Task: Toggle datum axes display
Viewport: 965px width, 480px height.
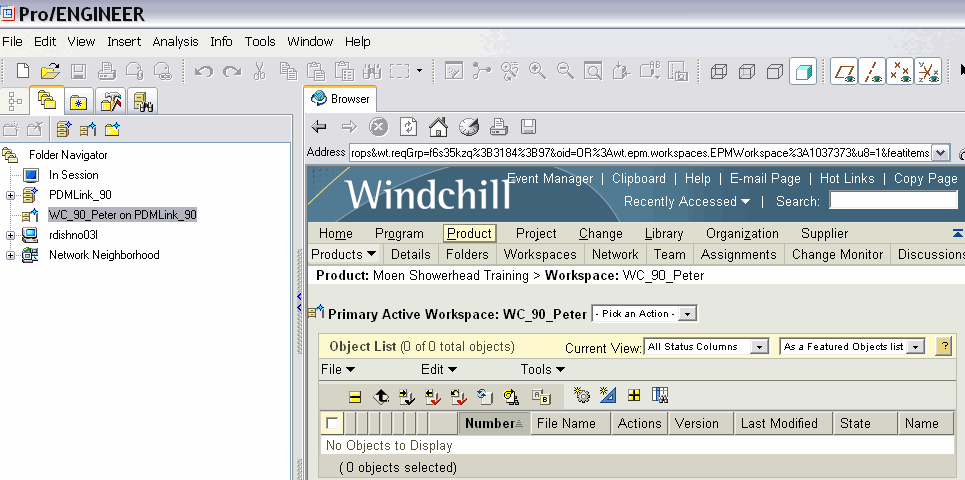Action: [872, 71]
